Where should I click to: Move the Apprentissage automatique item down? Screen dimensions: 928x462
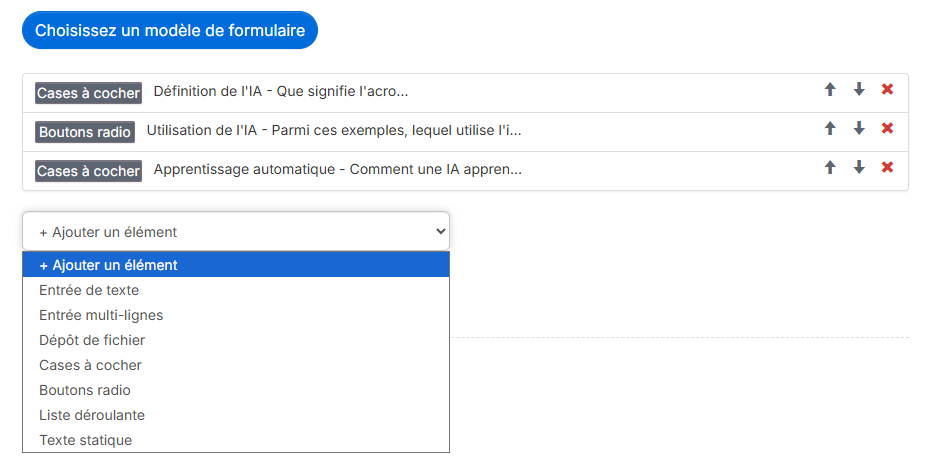click(859, 167)
